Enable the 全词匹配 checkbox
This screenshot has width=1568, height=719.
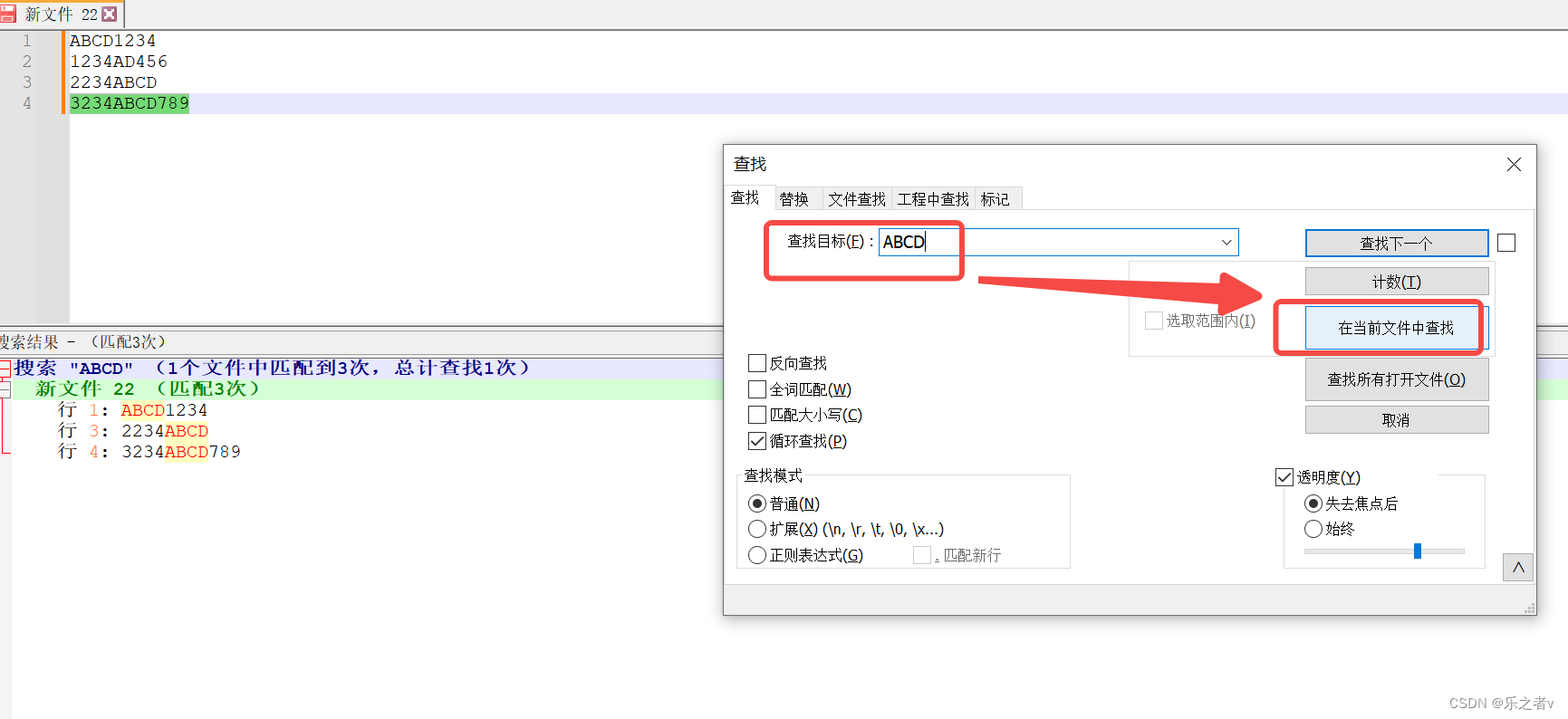tap(757, 389)
